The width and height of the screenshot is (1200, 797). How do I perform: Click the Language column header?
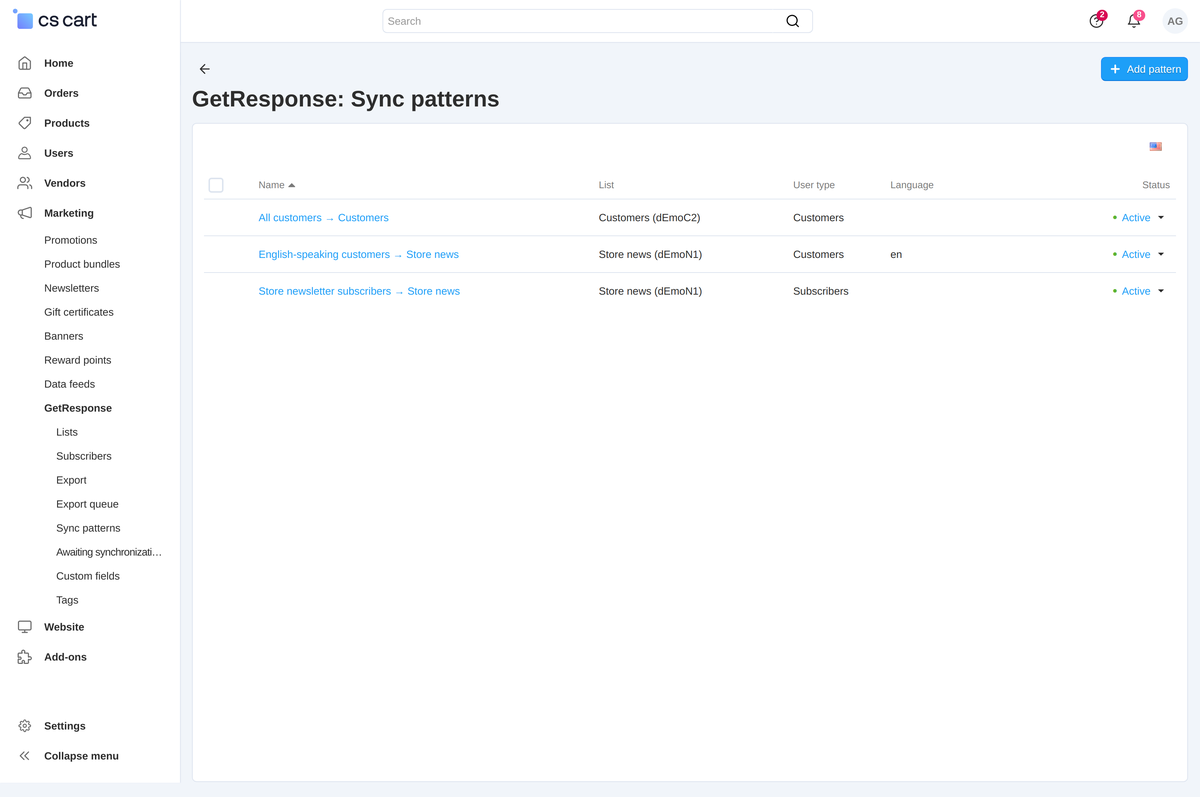point(912,185)
